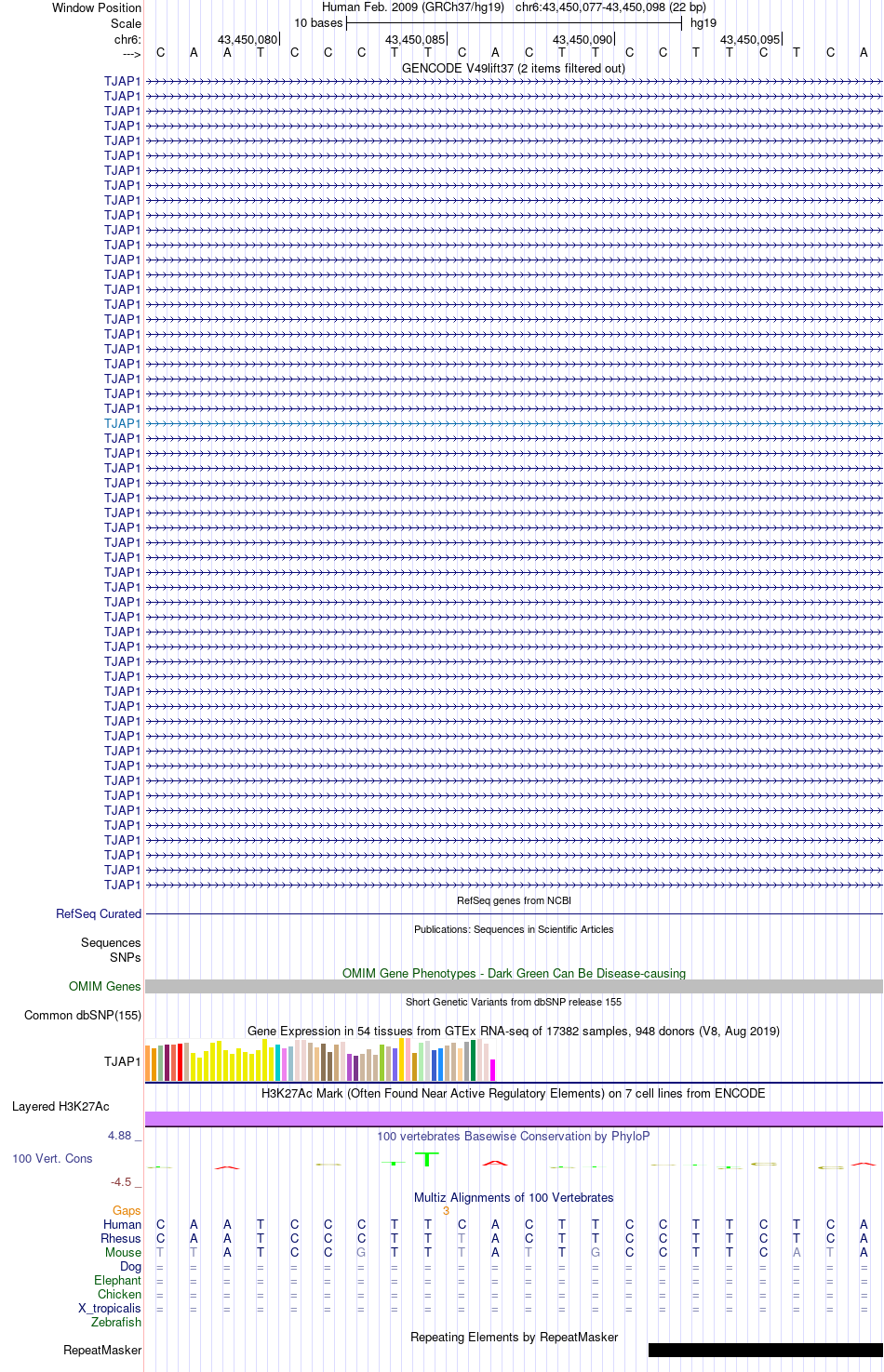Screen dimensions: 884x1372
Task: Click the Window Position label
Action: click(97, 7)
